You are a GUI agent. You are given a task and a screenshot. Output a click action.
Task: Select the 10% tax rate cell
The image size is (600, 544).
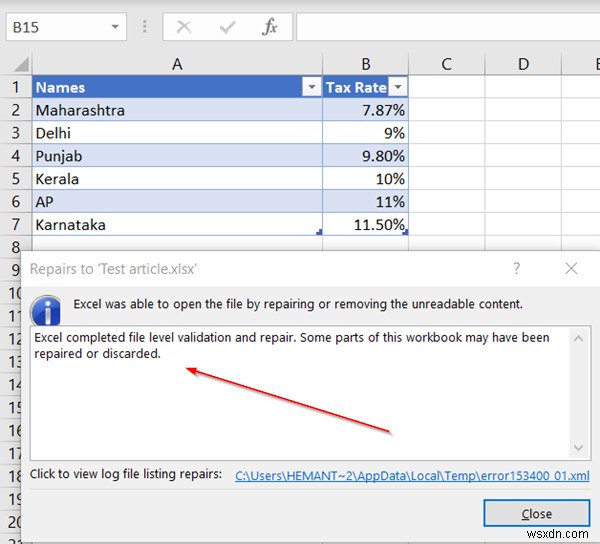tap(365, 179)
